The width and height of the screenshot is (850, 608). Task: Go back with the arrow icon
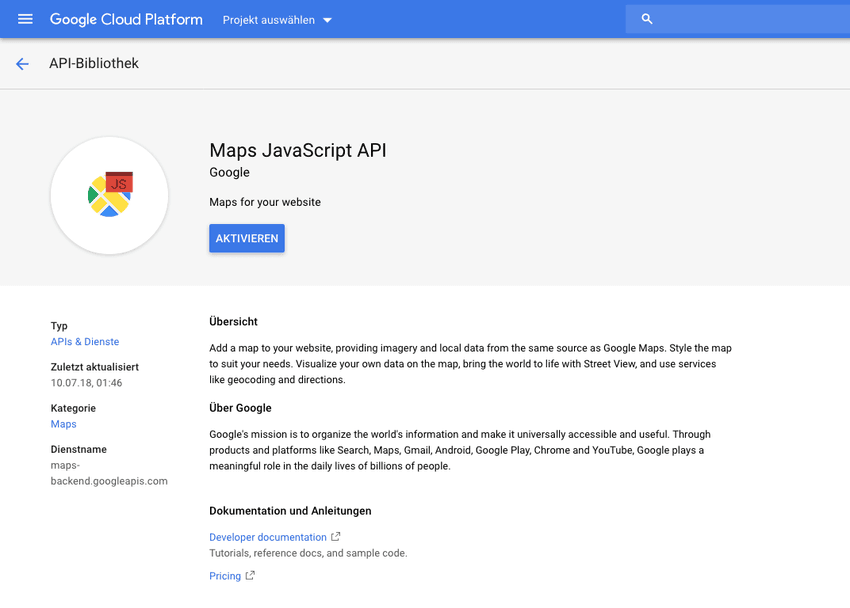pyautogui.click(x=22, y=64)
